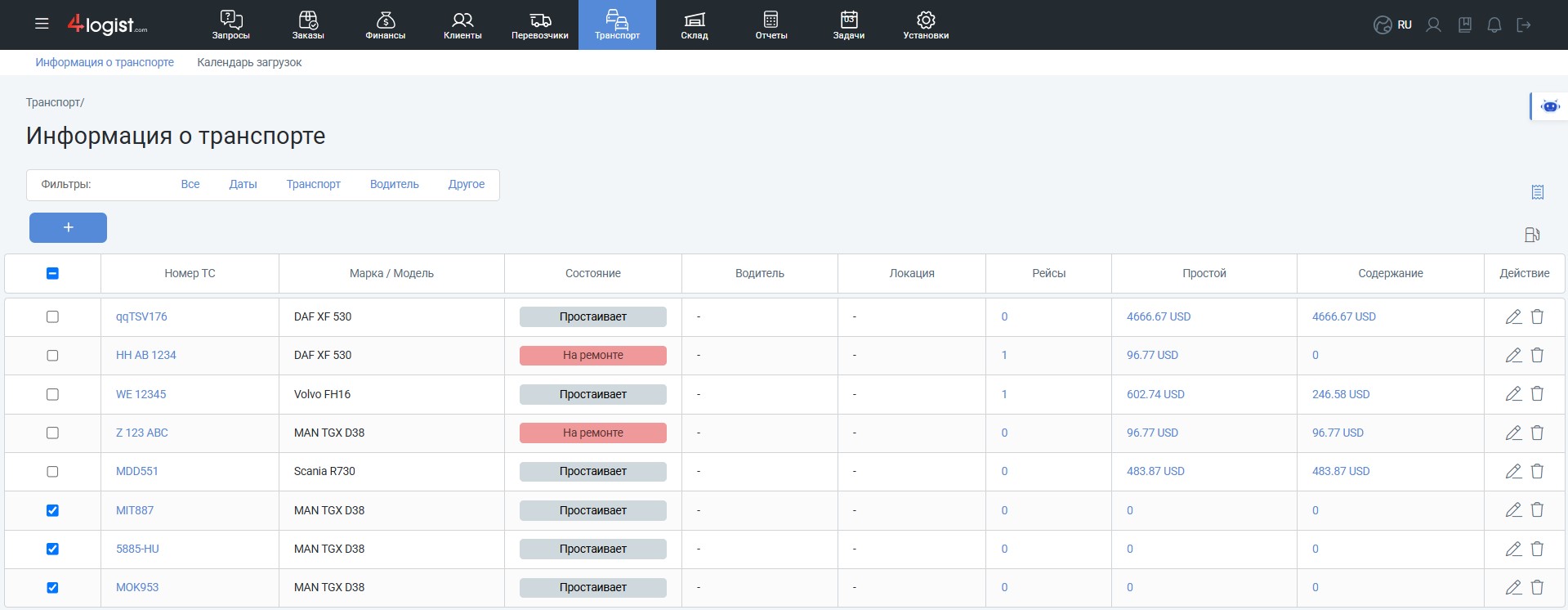This screenshot has height=610, width=1568.
Task: Open Отчеты section
Action: click(771, 25)
